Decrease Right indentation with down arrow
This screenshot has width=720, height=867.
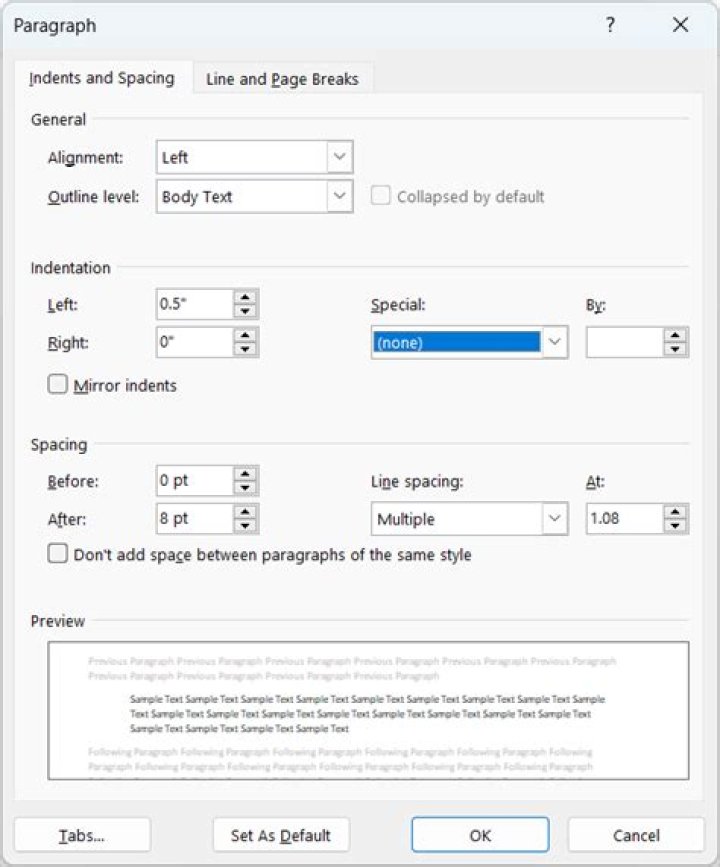[245, 349]
